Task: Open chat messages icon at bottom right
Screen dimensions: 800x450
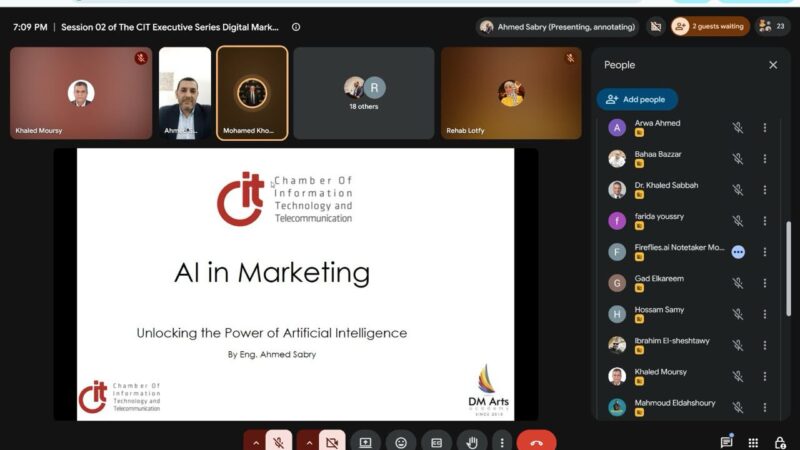Action: [x=727, y=442]
